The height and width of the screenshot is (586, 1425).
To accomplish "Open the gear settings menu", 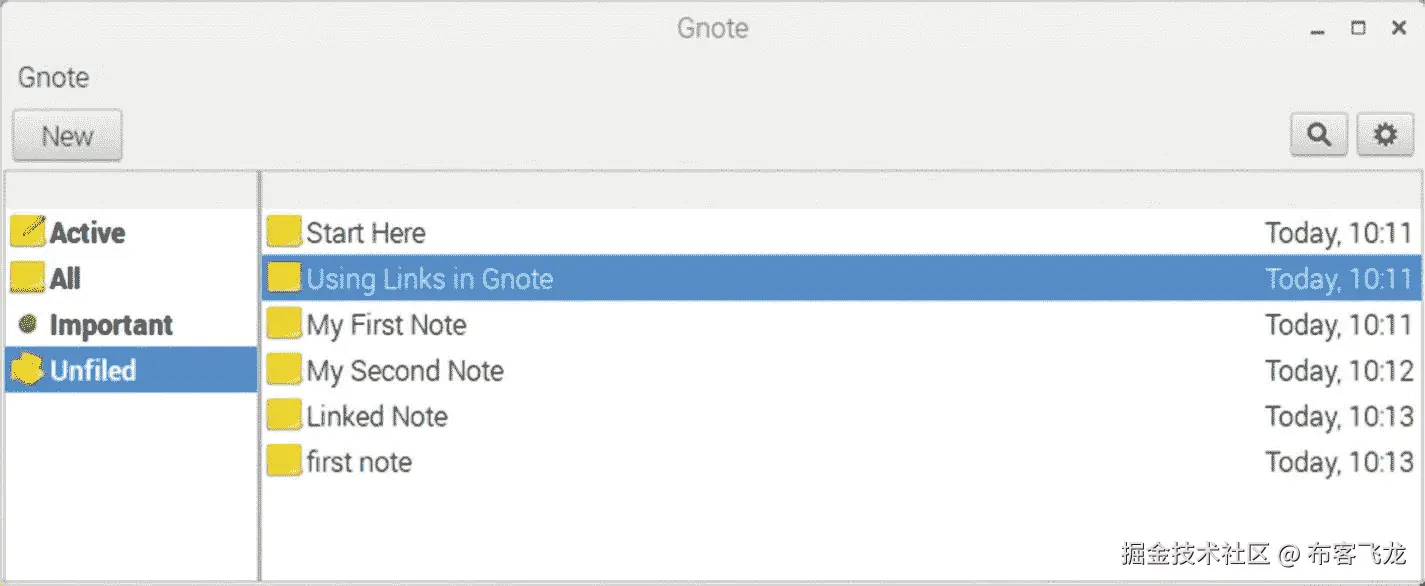I will click(1385, 135).
